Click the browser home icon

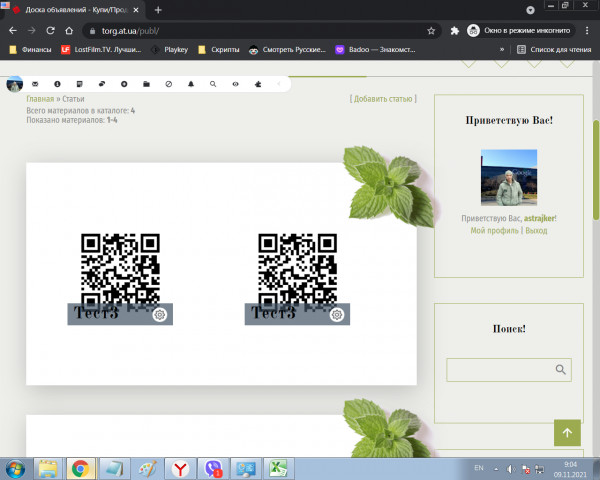point(69,31)
